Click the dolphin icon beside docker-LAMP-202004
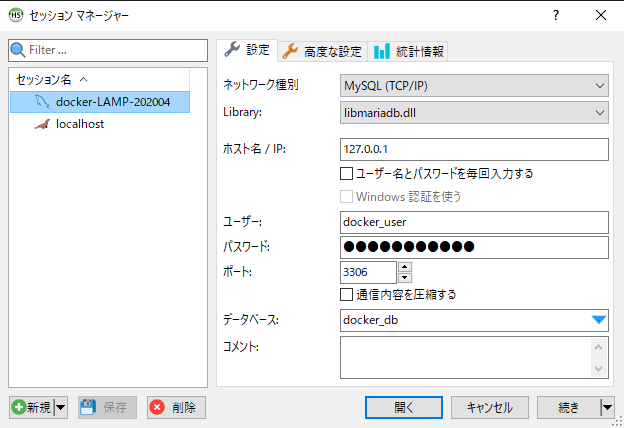624x428 pixels. [x=42, y=102]
